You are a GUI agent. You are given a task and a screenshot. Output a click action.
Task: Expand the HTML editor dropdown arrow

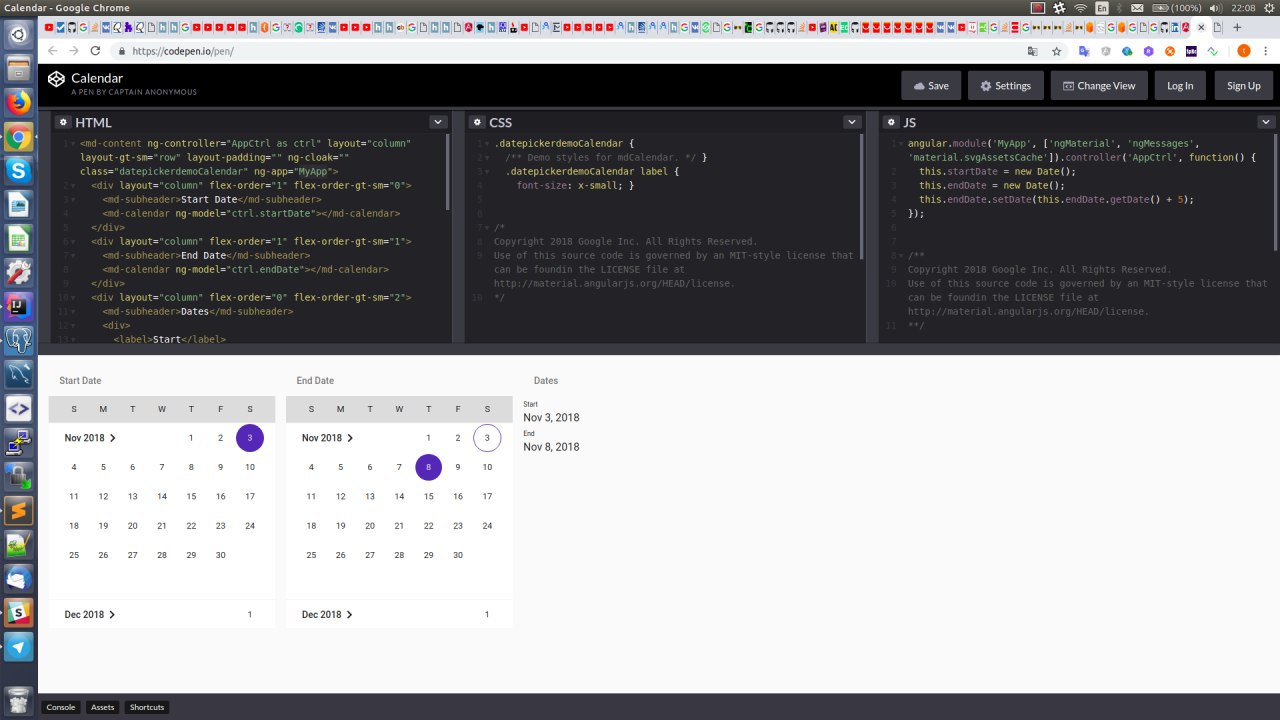point(438,122)
